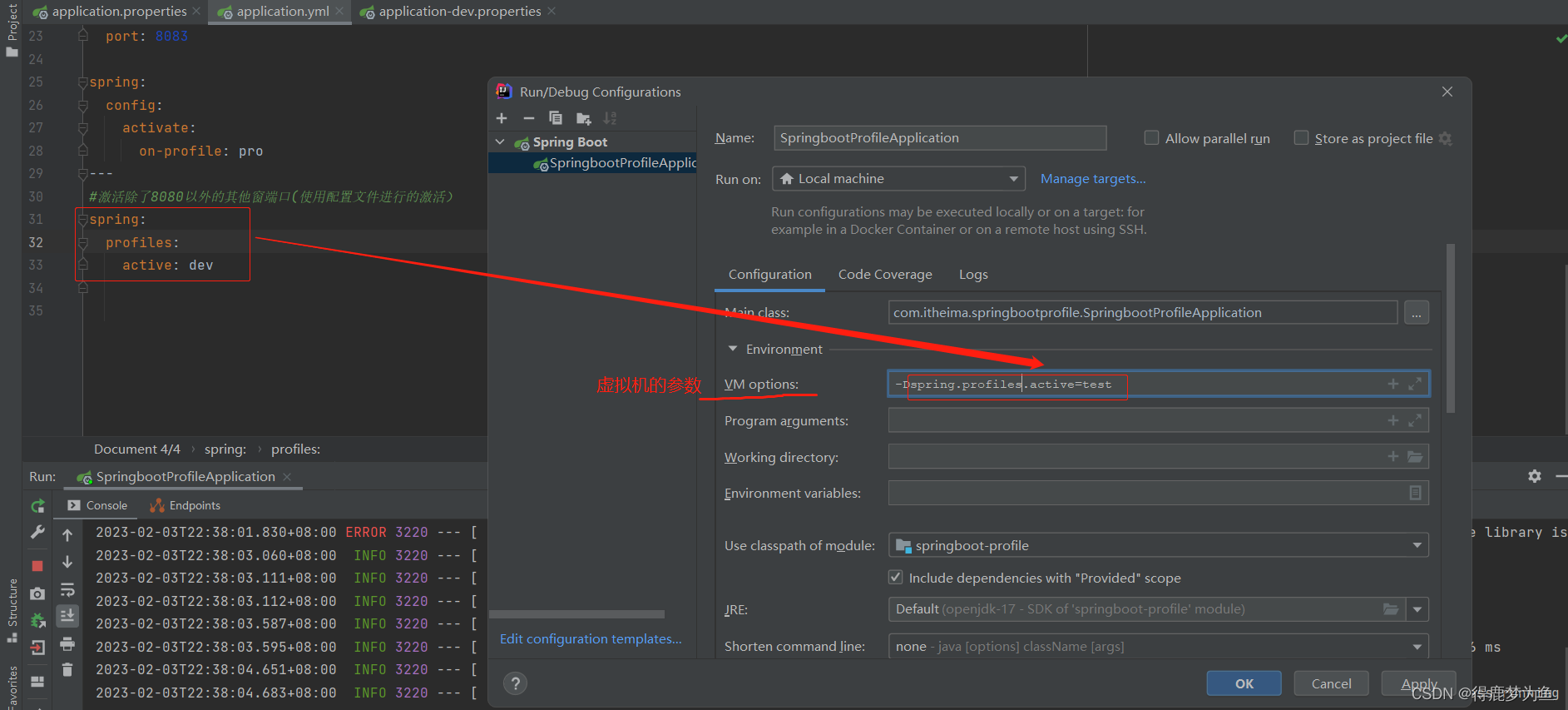Click profiles breadcrumb in editor
Image resolution: width=1568 pixels, height=710 pixels.
pyautogui.click(x=295, y=449)
